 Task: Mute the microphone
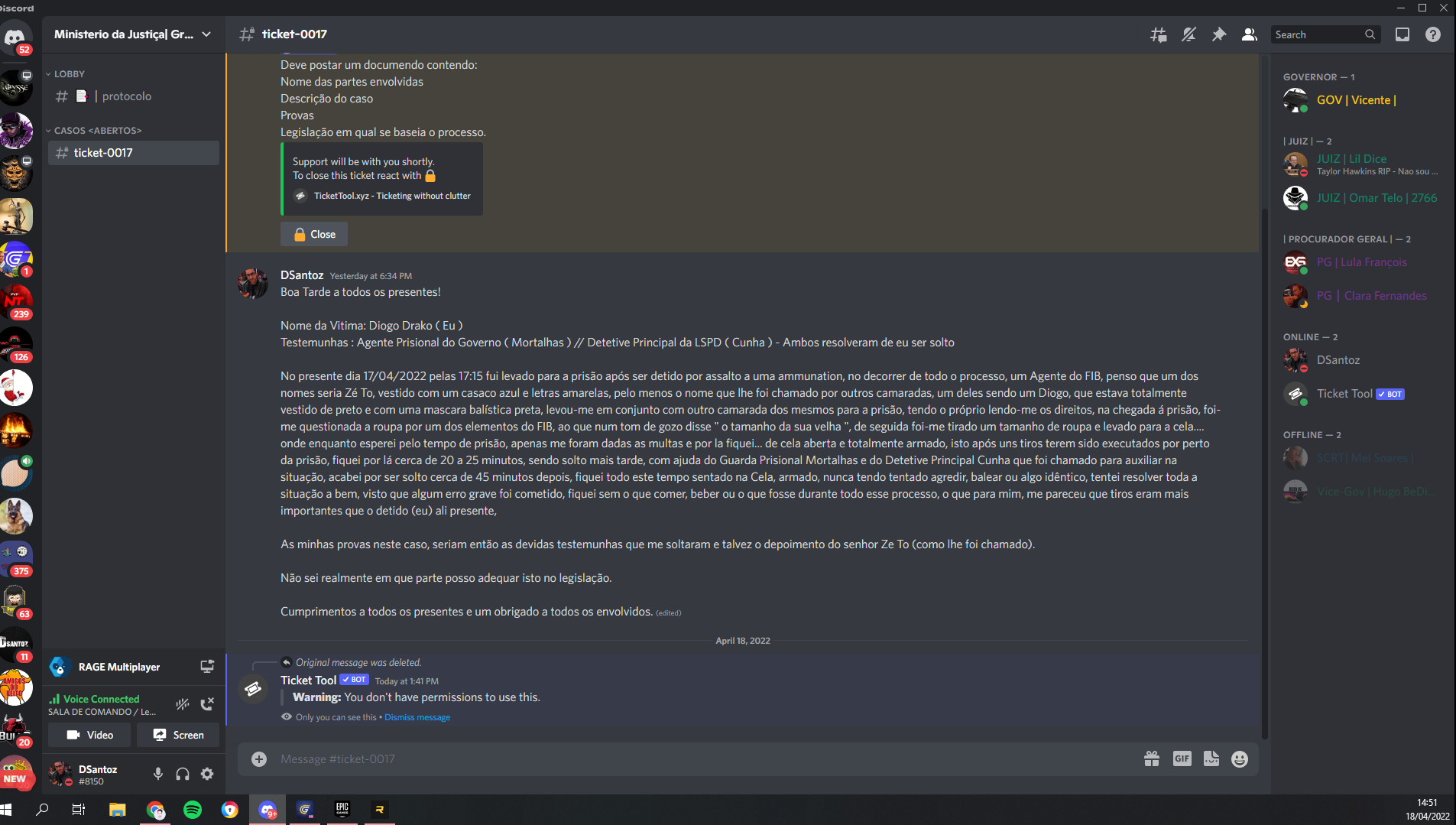[x=158, y=774]
